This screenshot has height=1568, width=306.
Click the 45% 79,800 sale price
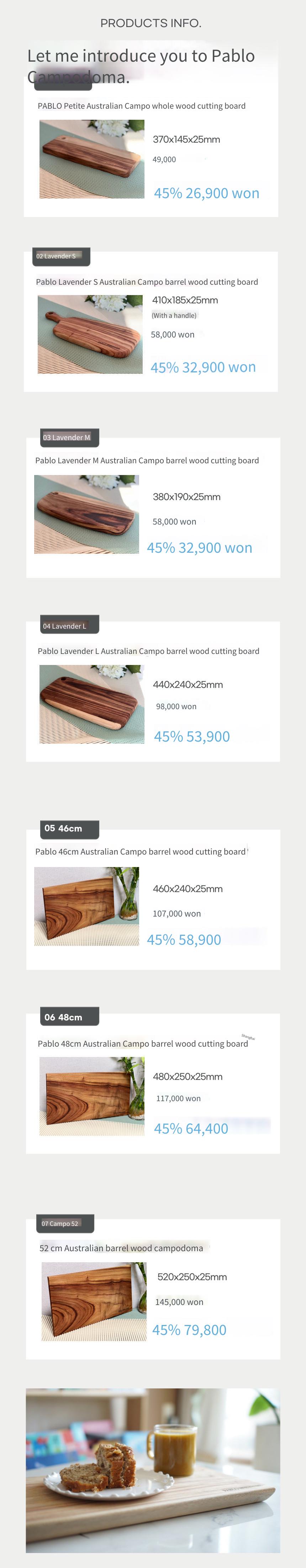point(189,1330)
